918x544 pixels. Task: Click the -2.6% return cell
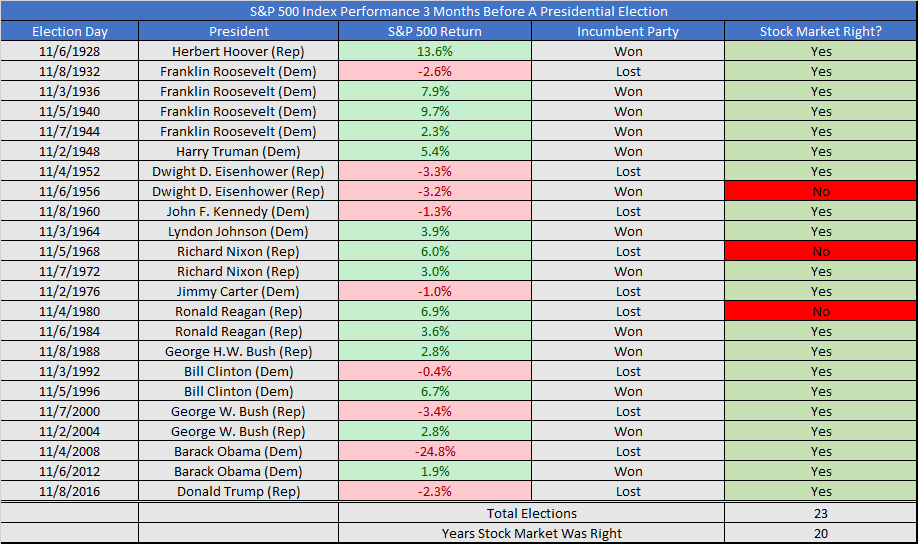click(x=434, y=71)
